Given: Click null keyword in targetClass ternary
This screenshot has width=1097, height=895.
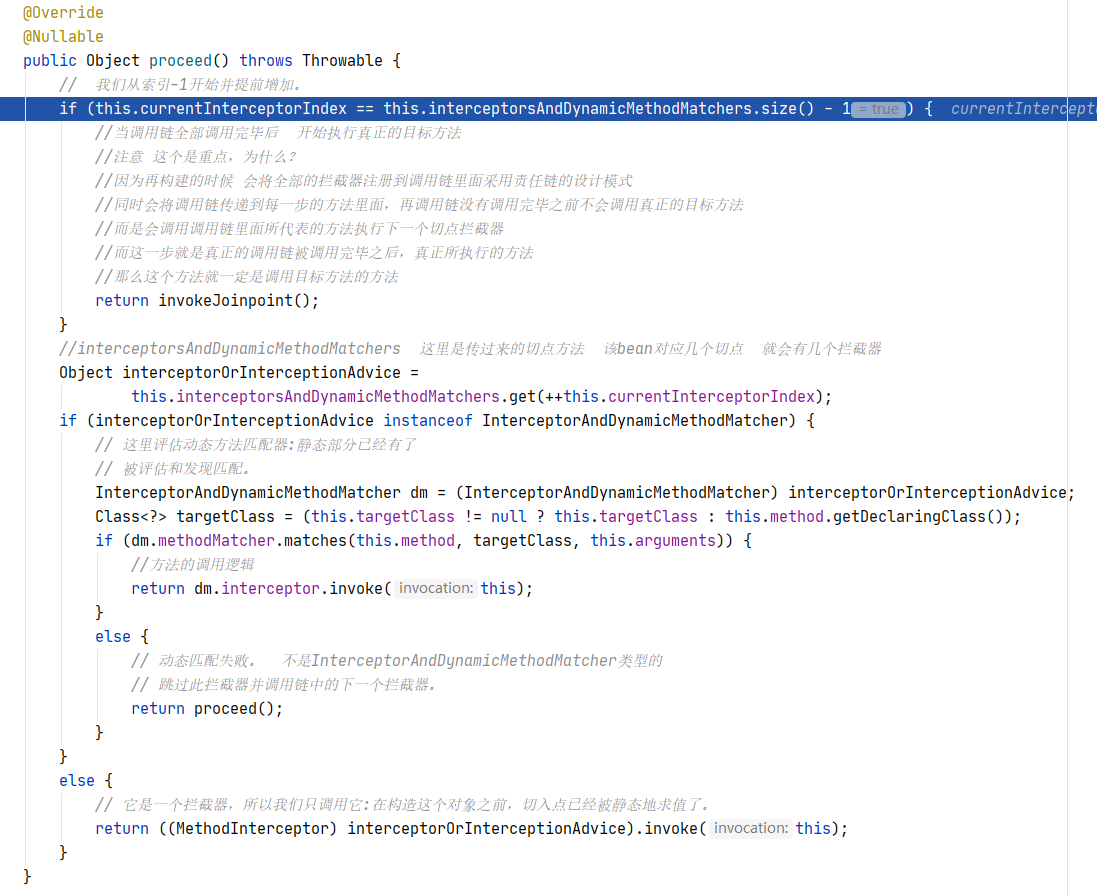Looking at the screenshot, I should tap(508, 517).
